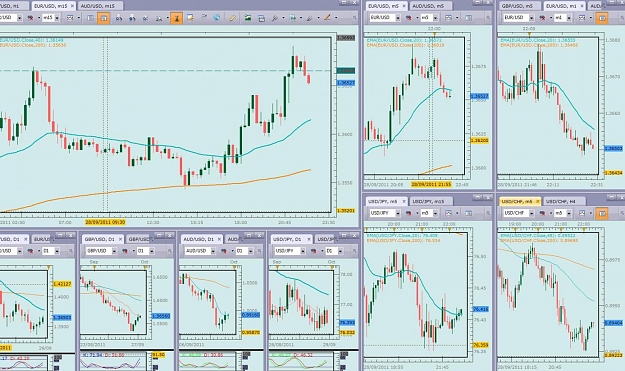The width and height of the screenshot is (625, 371).
Task: Click the orange highlighted hourglass-shaped tool in the main toolbar
Action: pos(176,18)
